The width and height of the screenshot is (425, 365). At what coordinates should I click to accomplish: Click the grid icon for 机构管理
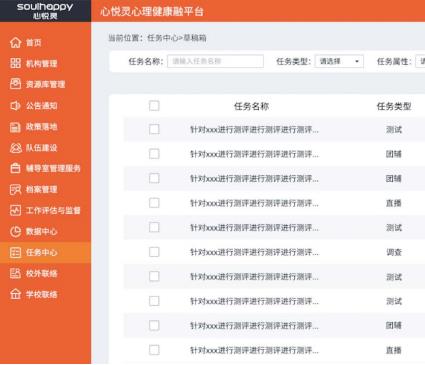click(16, 63)
